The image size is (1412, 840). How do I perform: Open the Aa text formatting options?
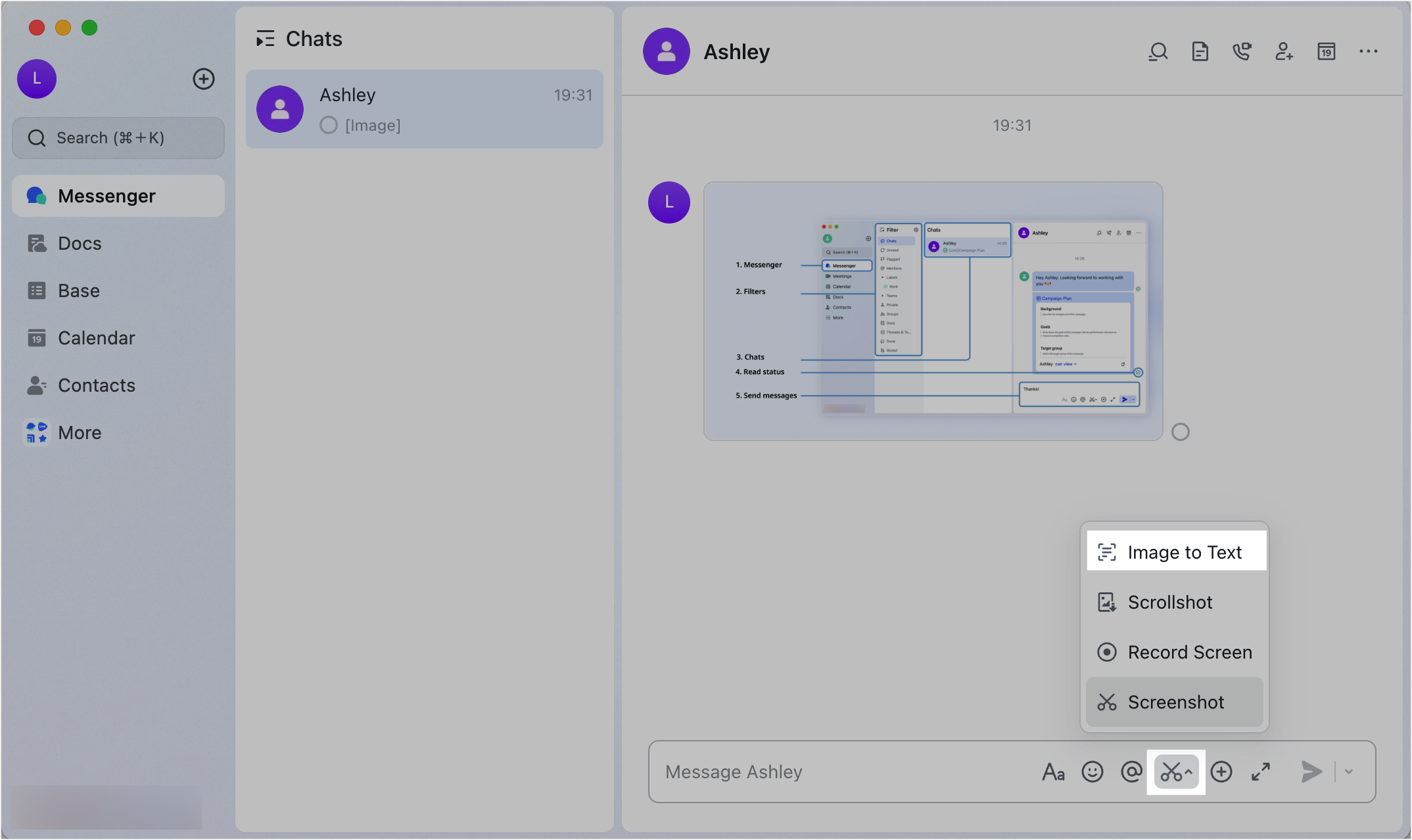tap(1053, 772)
